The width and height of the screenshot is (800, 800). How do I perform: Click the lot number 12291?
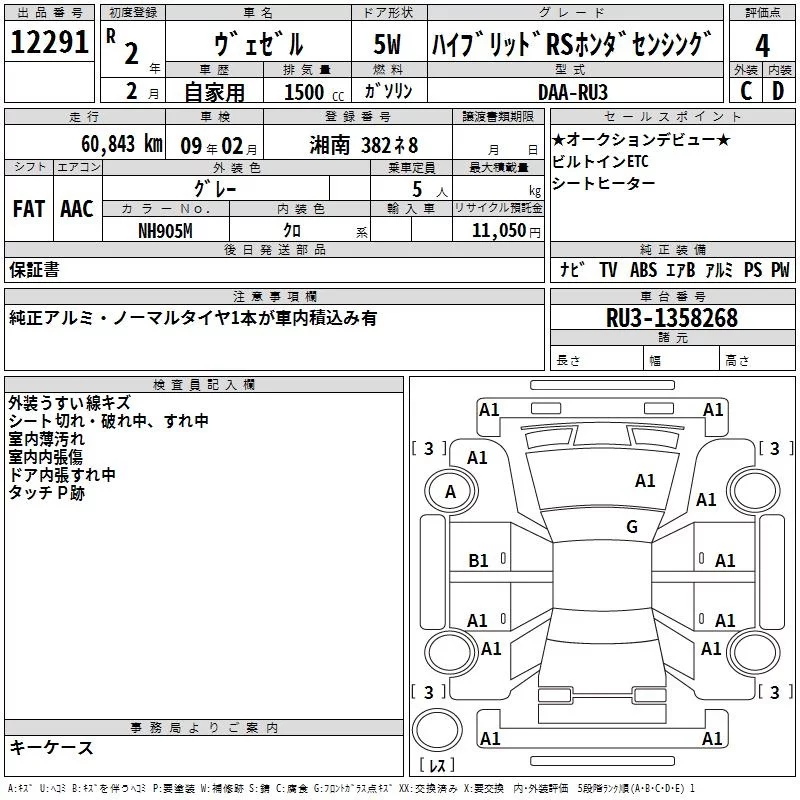pos(49,41)
